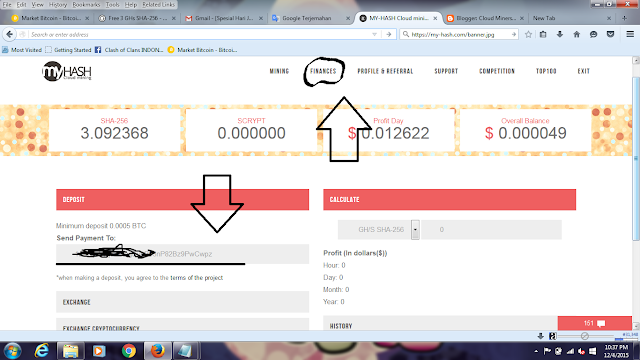Launch Internet Explorer from taskbar
Screen dimensions: 640x360
coord(42,351)
